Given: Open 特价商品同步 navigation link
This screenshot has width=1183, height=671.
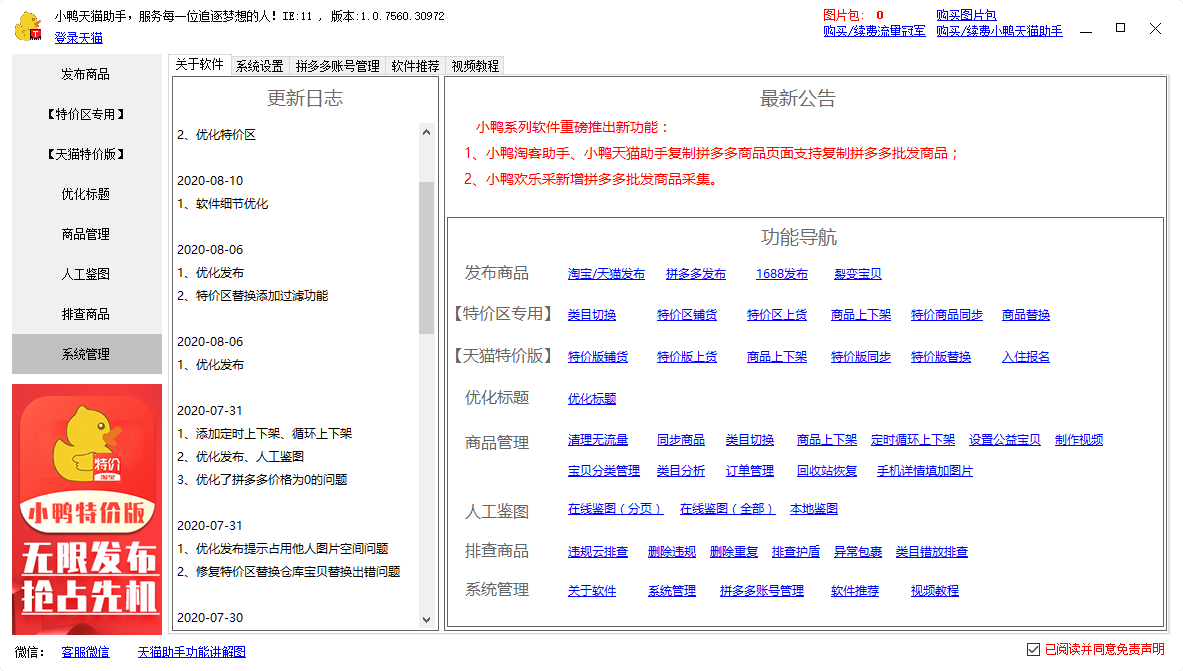Looking at the screenshot, I should [947, 315].
